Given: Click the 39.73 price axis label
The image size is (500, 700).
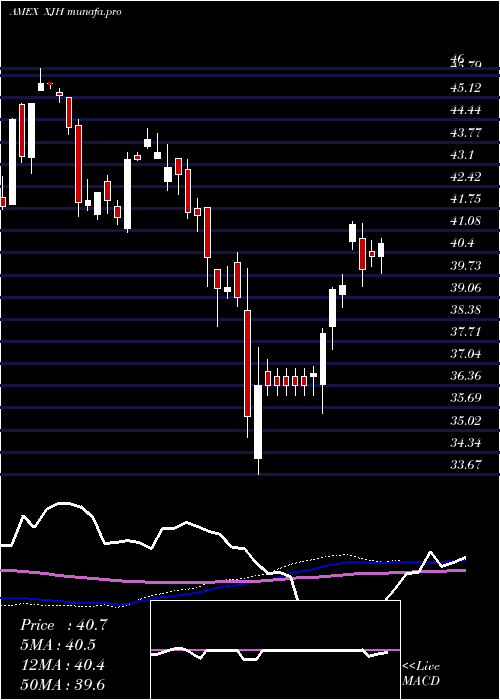Looking at the screenshot, I should pos(466,265).
